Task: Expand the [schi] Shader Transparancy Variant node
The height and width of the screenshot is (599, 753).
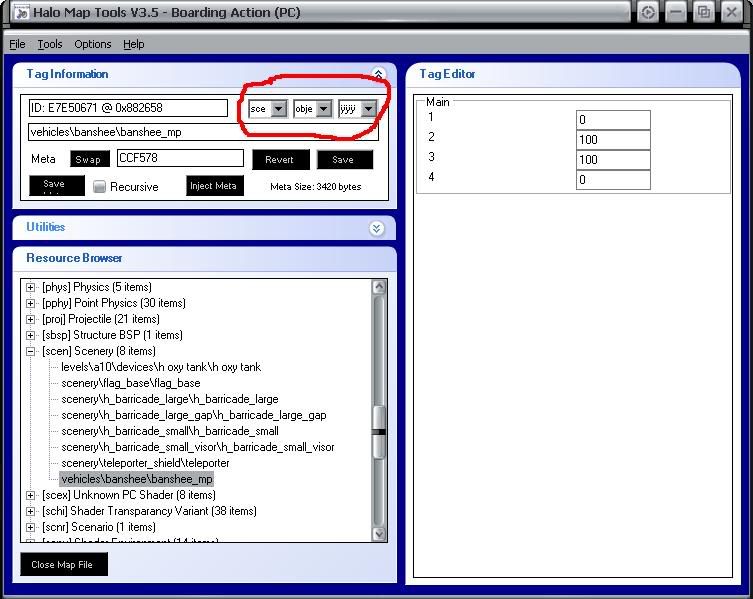Action: tap(30, 512)
